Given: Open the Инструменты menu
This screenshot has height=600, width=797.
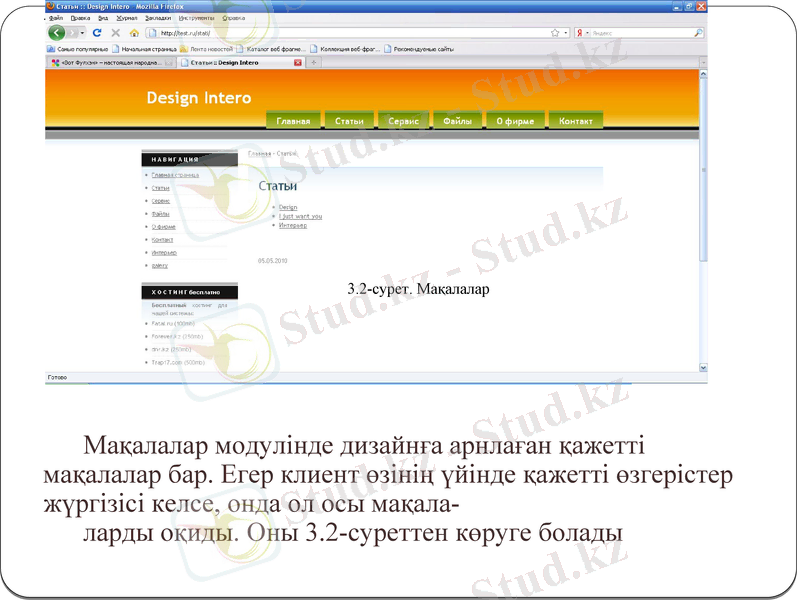Looking at the screenshot, I should pos(197,18).
